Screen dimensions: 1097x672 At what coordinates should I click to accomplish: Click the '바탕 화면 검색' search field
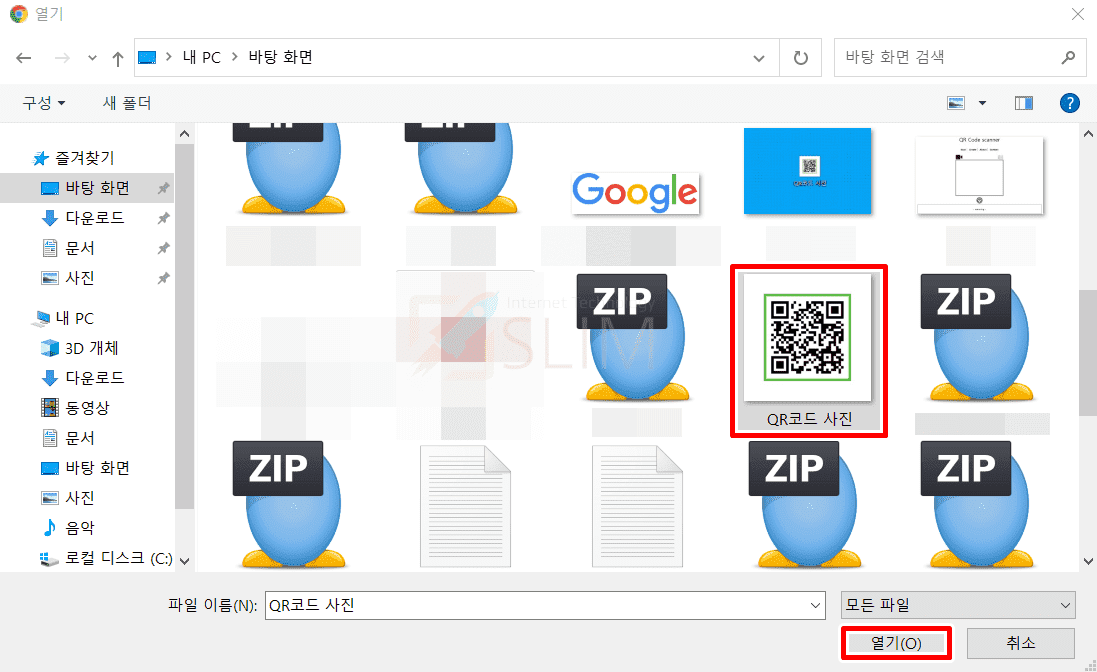pyautogui.click(x=960, y=57)
